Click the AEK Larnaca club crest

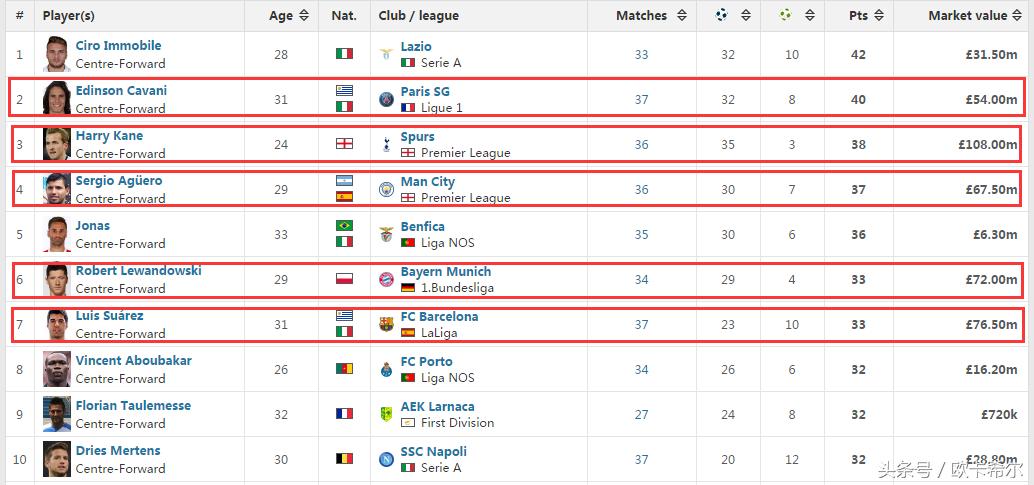386,414
